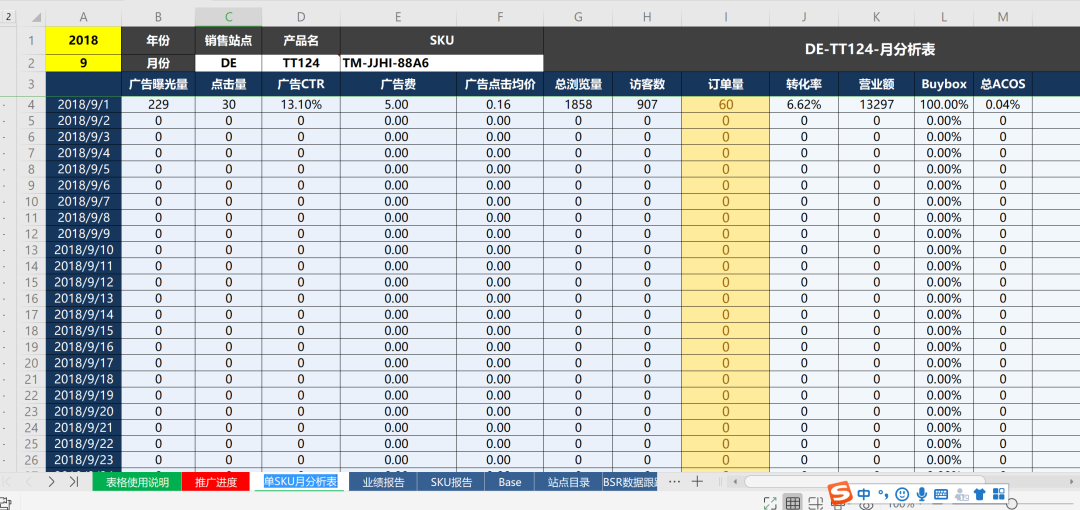Select column I header
This screenshot has width=1080, height=510.
[725, 17]
